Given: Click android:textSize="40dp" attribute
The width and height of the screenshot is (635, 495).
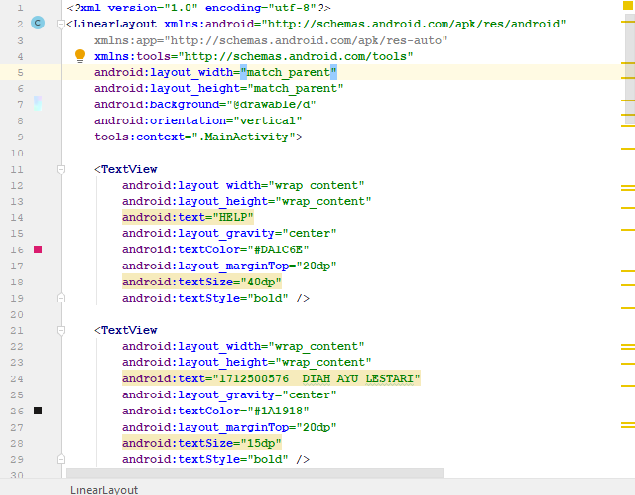Looking at the screenshot, I should click(202, 282).
